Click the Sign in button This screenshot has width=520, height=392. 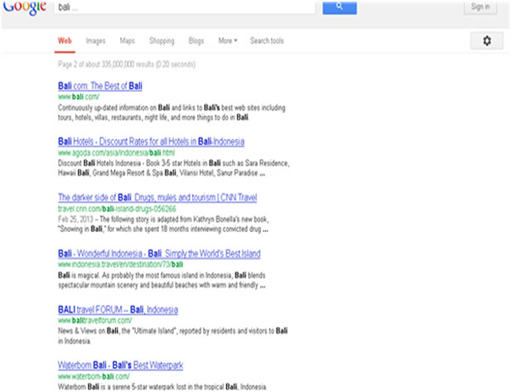[x=480, y=7]
